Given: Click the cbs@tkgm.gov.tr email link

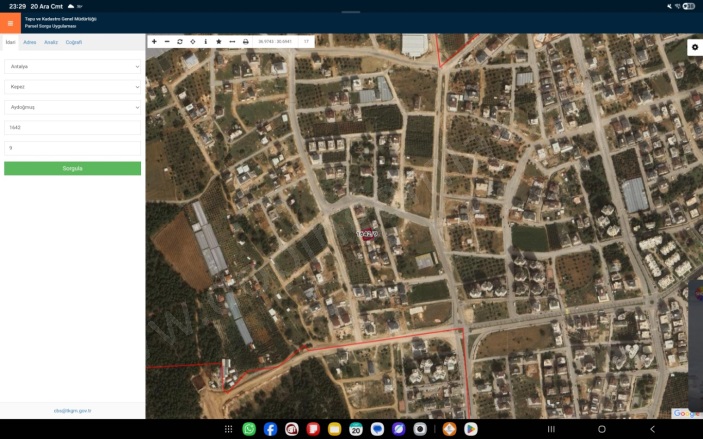Looking at the screenshot, I should click(72, 410).
